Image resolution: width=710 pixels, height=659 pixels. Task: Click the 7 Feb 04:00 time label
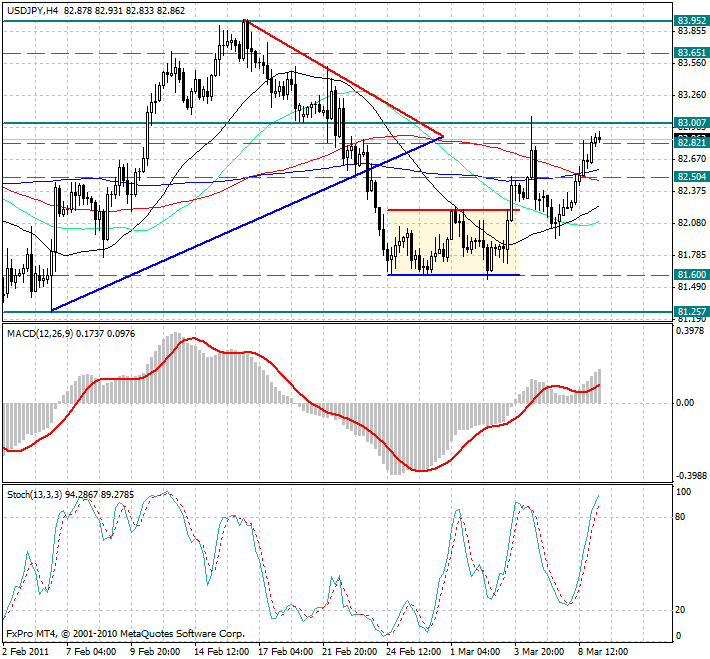point(91,652)
